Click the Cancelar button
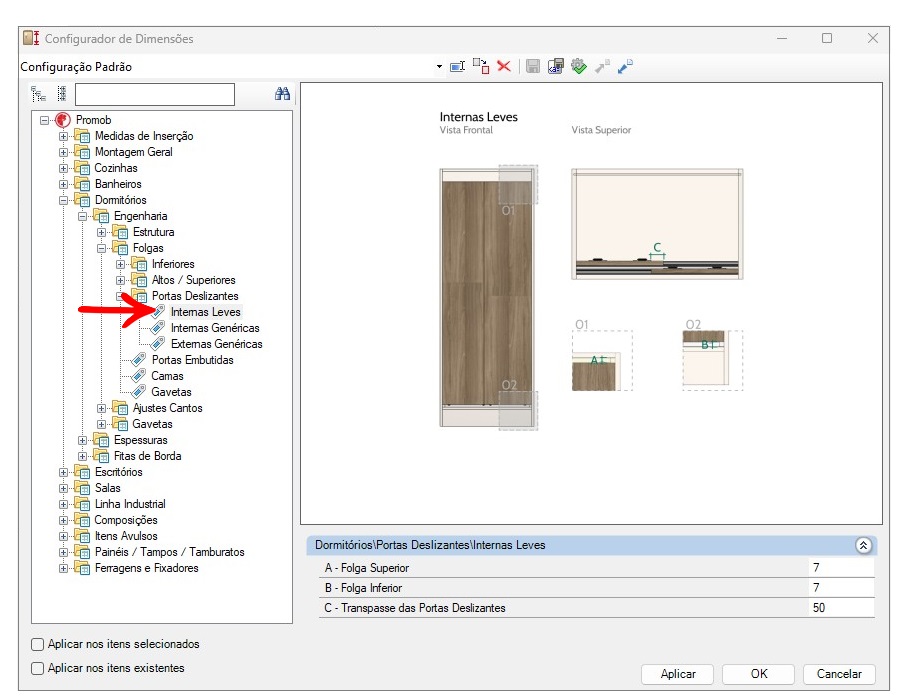The image size is (898, 699). pyautogui.click(x=839, y=674)
